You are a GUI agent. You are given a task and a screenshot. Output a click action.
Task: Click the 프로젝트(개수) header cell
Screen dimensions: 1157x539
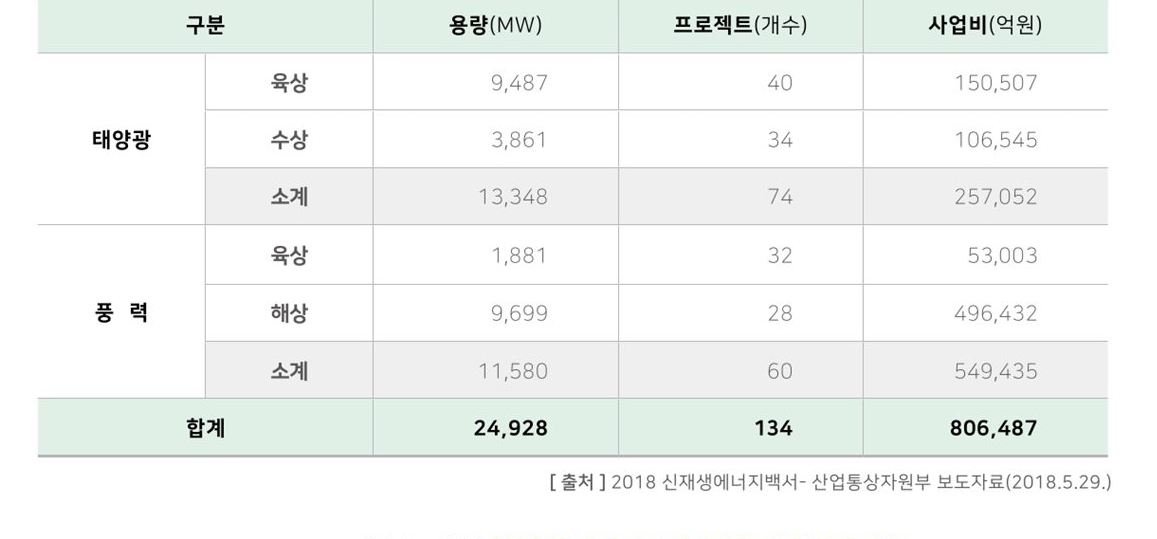pos(740,26)
